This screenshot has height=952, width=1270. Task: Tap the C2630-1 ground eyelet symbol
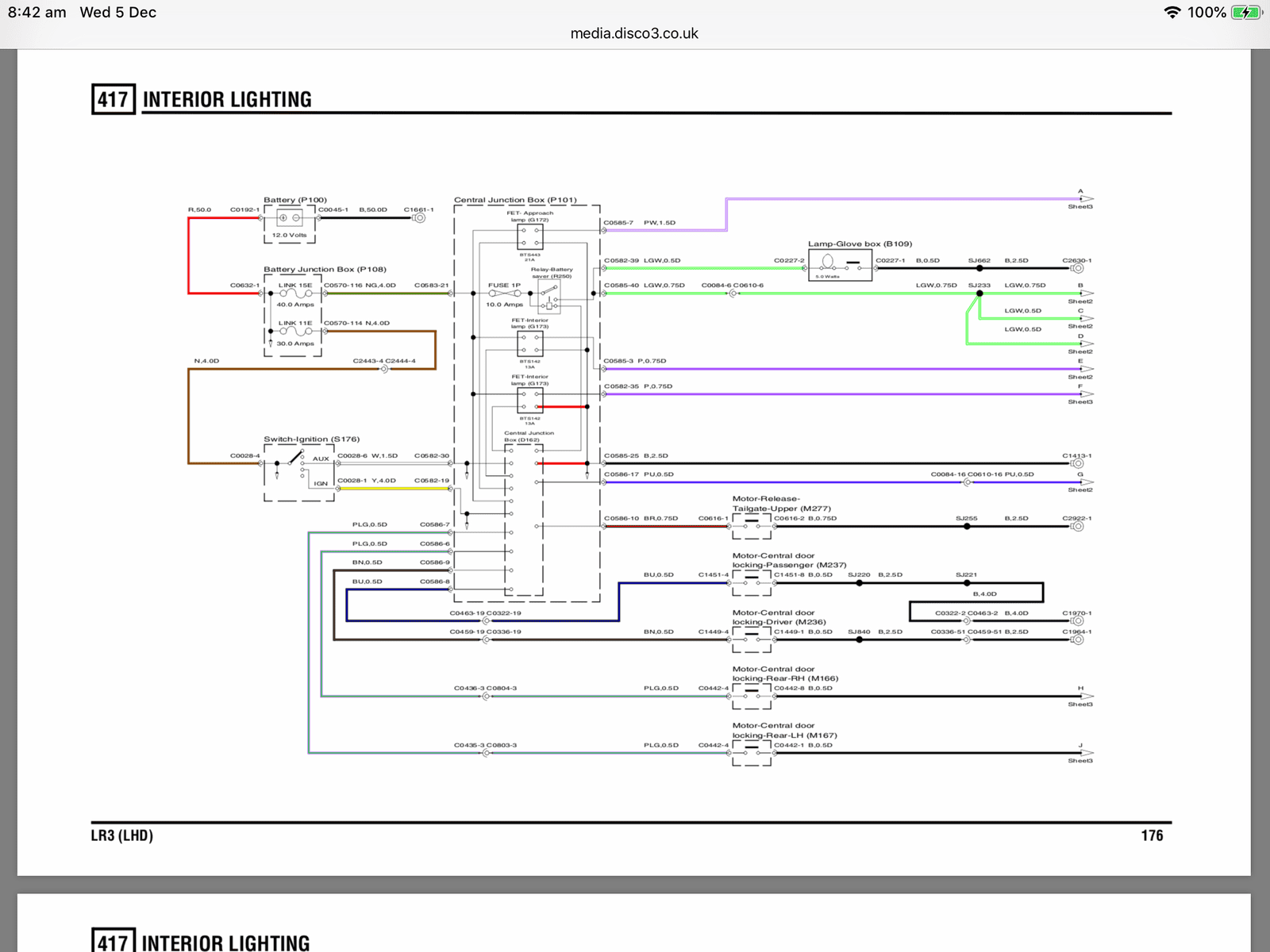pos(1077,268)
